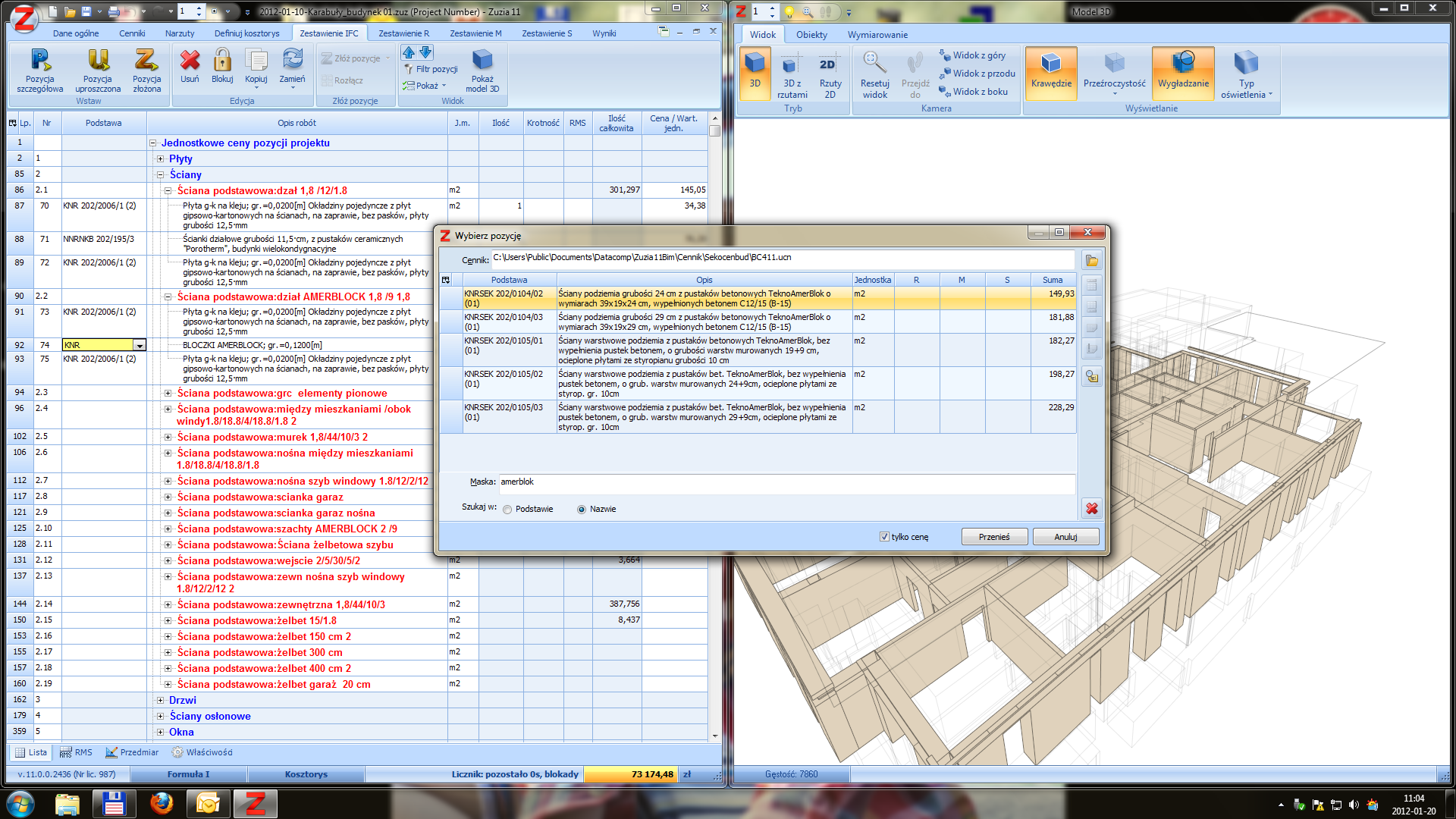Open the Definiuj kosztorys tab

pos(247,33)
